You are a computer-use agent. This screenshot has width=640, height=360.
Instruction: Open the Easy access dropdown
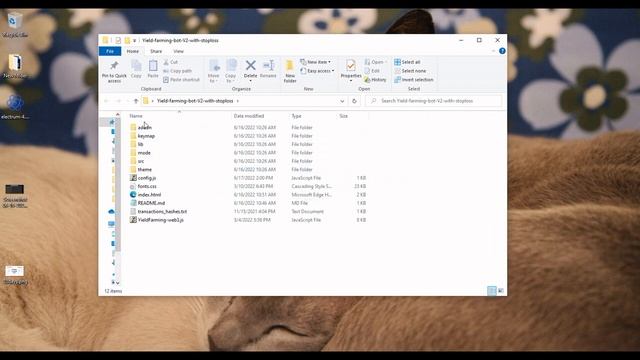[x=317, y=71]
